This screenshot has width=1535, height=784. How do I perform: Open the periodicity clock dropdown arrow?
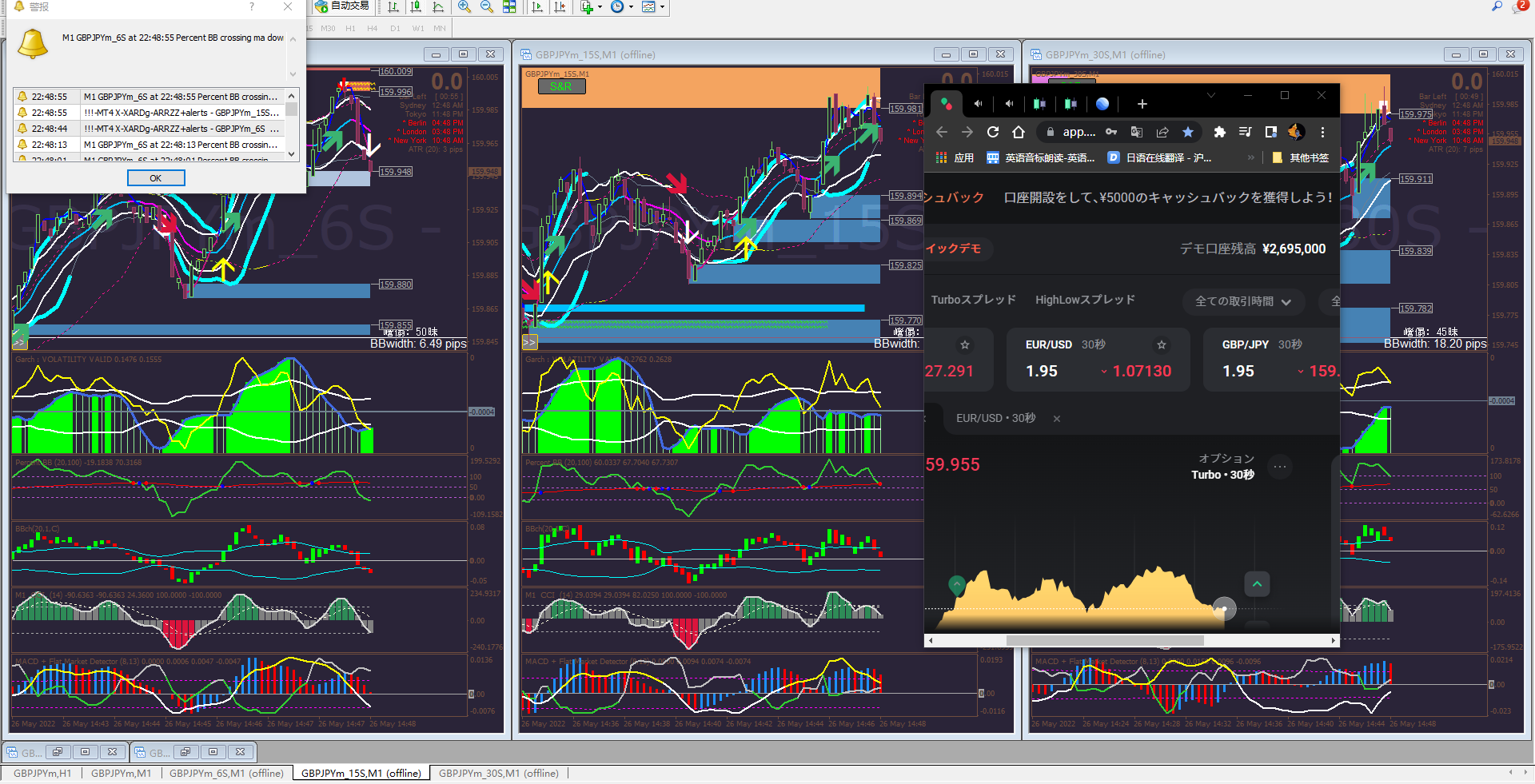632,6
